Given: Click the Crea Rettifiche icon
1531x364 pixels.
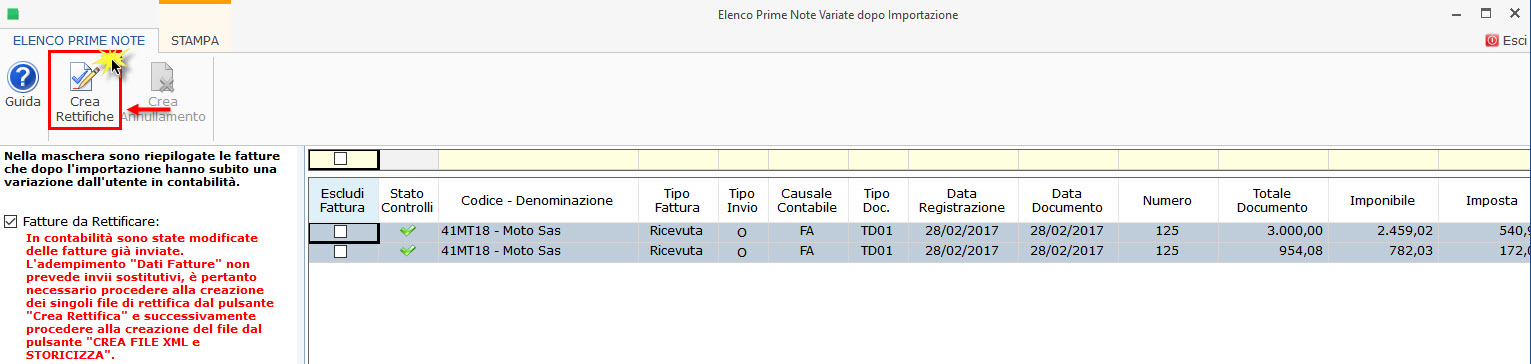Looking at the screenshot, I should (85, 77).
